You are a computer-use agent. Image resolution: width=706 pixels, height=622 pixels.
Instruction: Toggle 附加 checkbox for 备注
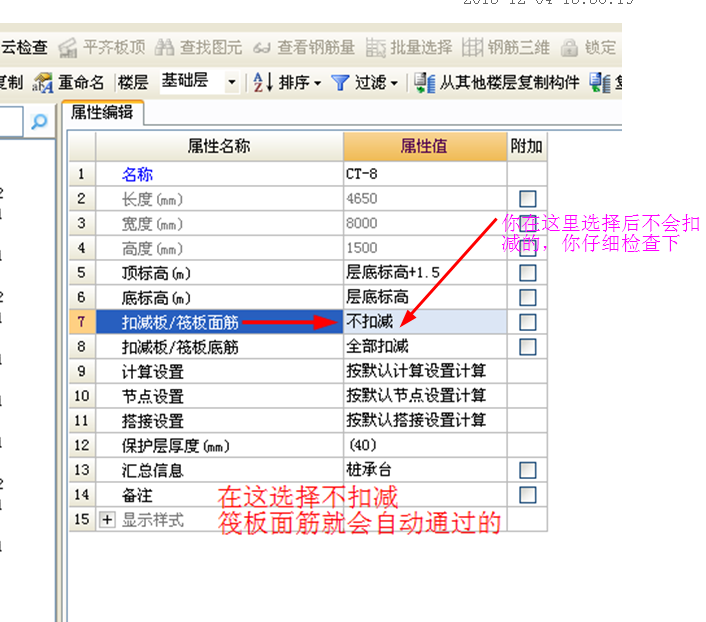[x=527, y=495]
